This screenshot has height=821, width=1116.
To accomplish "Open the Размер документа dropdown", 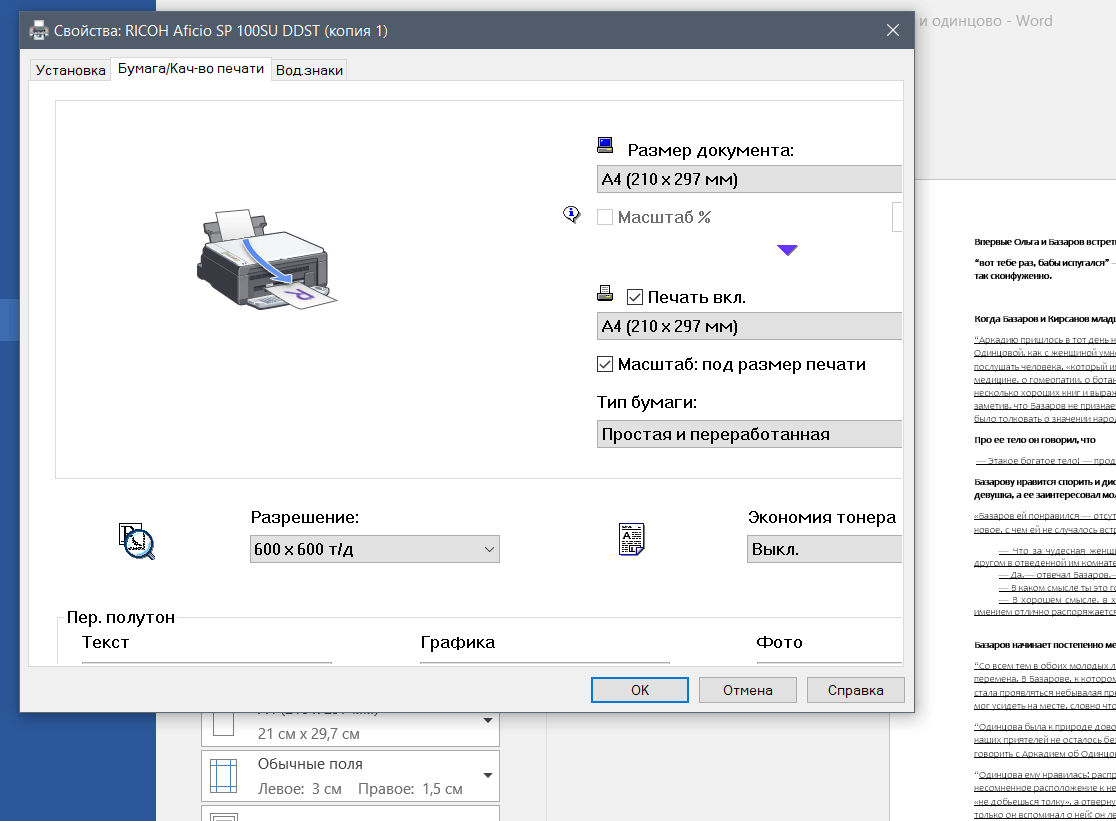I will pos(749,179).
